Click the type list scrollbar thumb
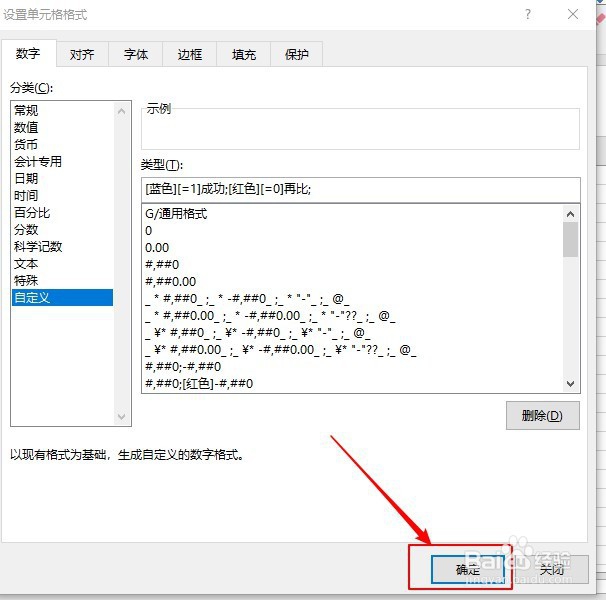The height and width of the screenshot is (600, 606). click(x=570, y=239)
